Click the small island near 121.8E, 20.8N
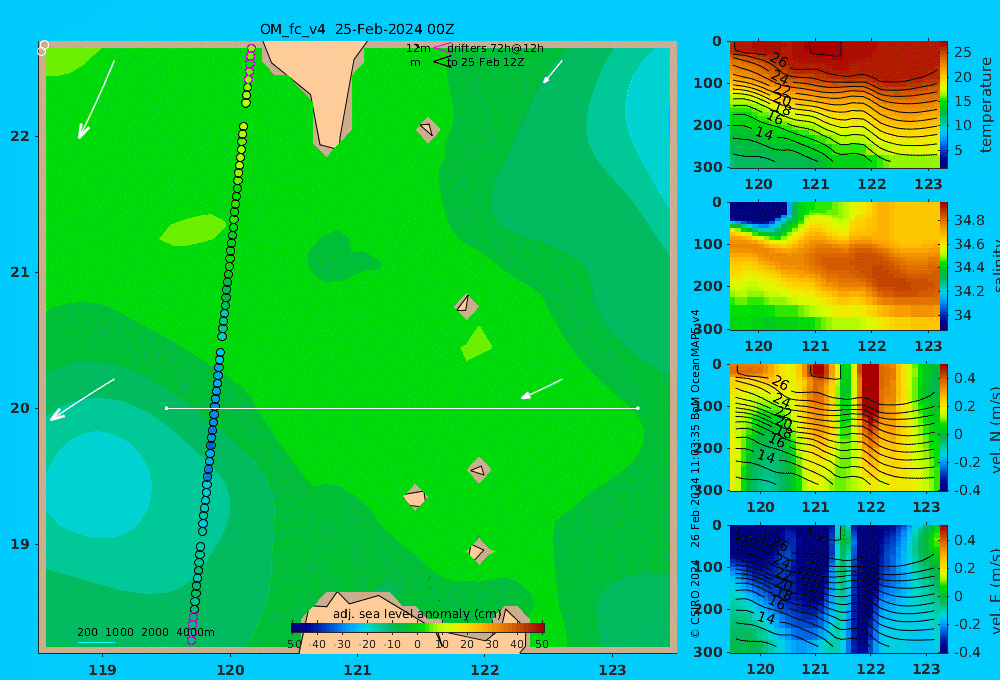 pos(466,306)
